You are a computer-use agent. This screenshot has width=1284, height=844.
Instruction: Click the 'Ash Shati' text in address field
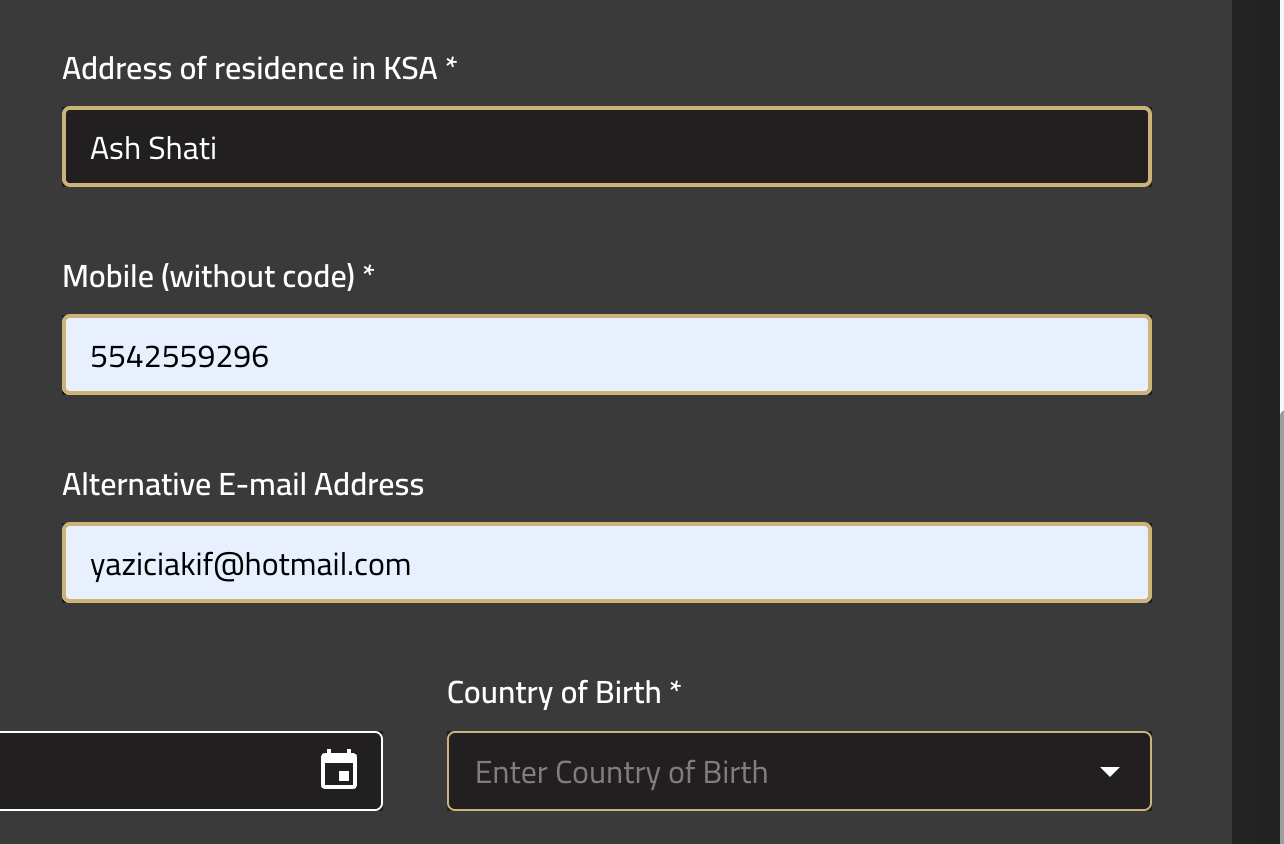point(153,148)
